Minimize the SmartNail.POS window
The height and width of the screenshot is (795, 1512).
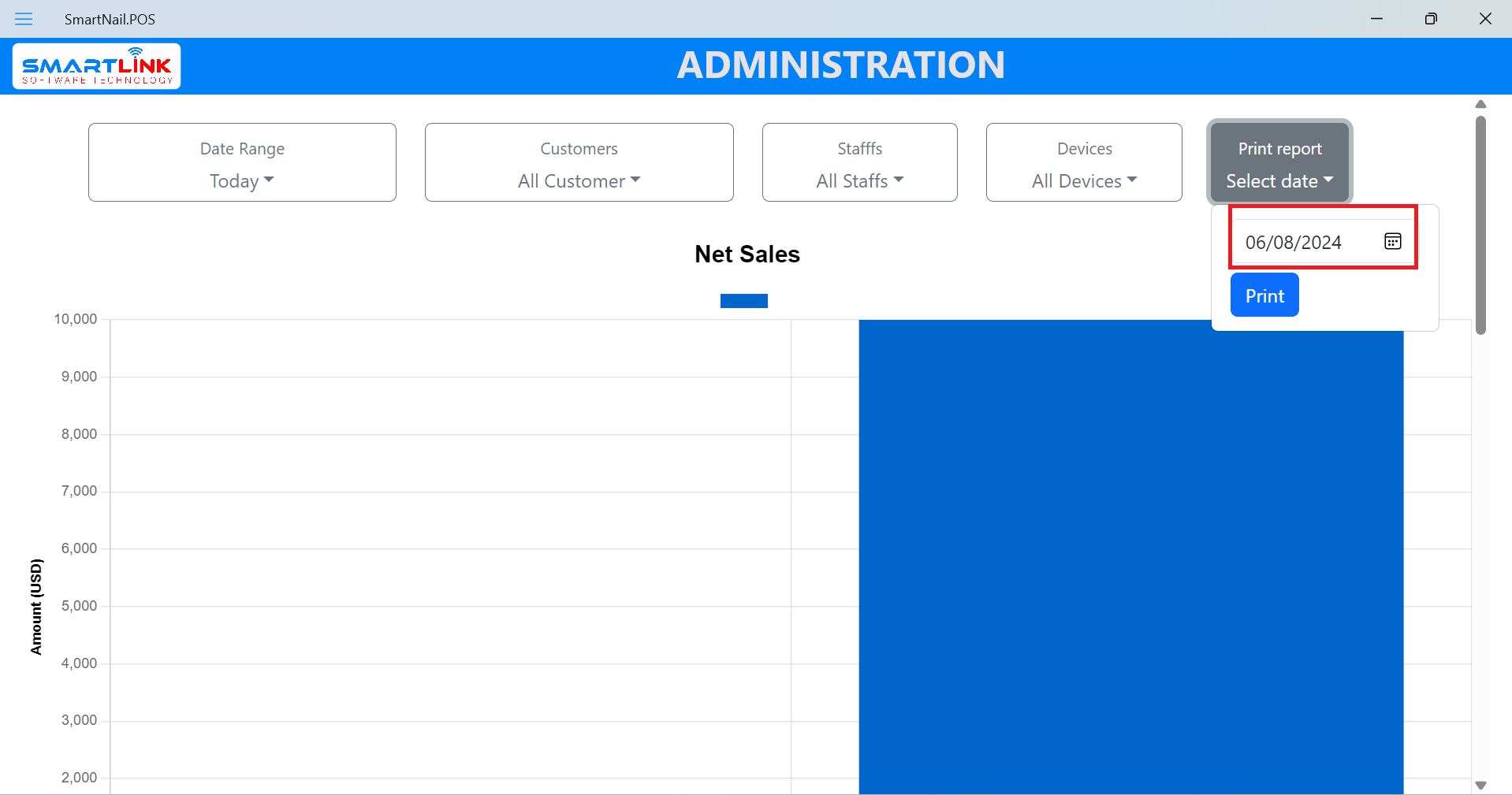(x=1376, y=19)
